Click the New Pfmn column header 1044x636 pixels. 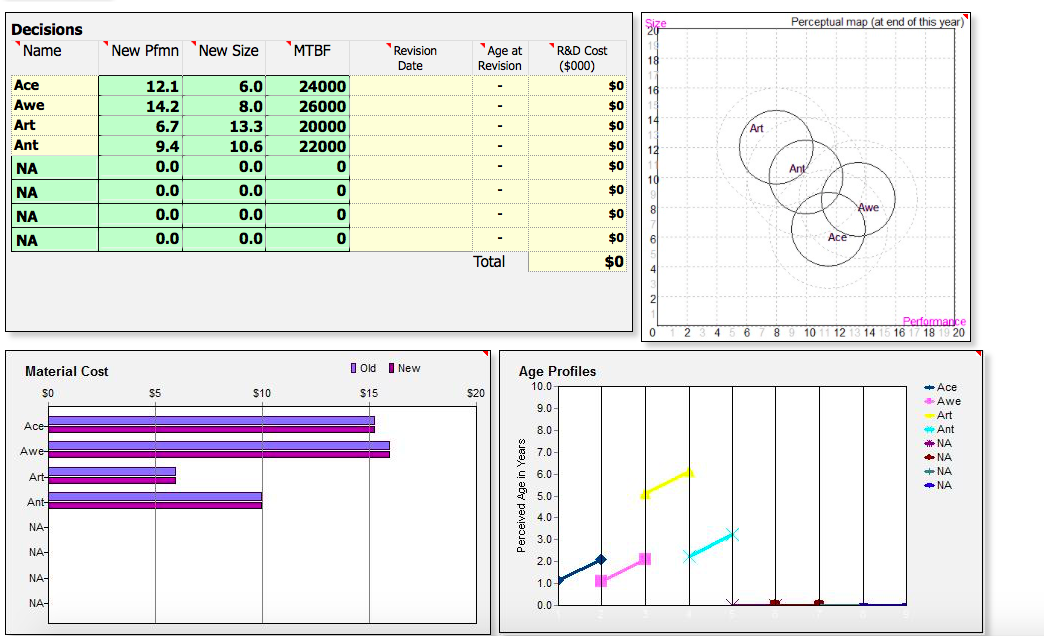(x=144, y=51)
